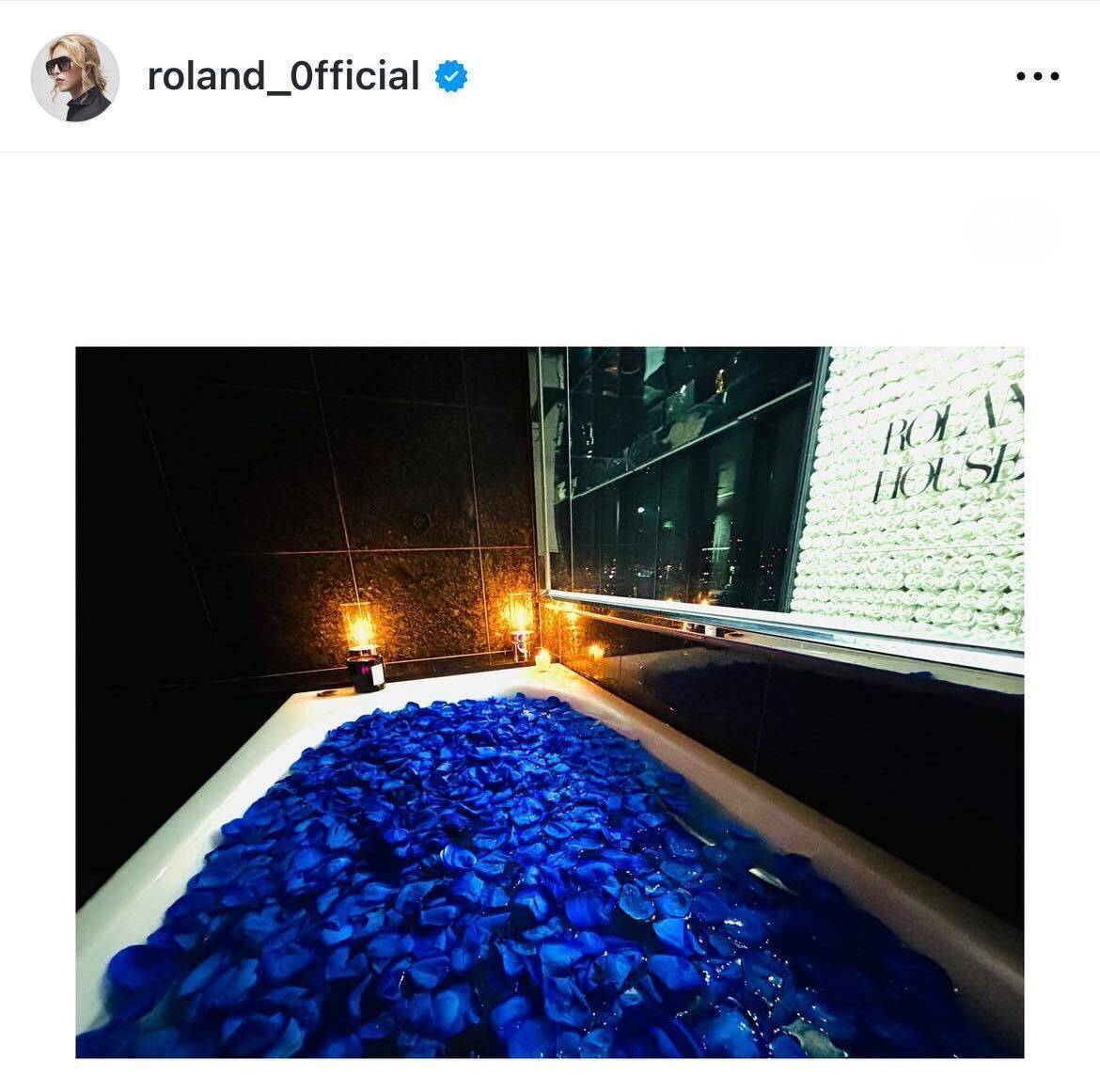Tap the sunglasses in profile avatar
The image size is (1100, 1092).
point(58,65)
